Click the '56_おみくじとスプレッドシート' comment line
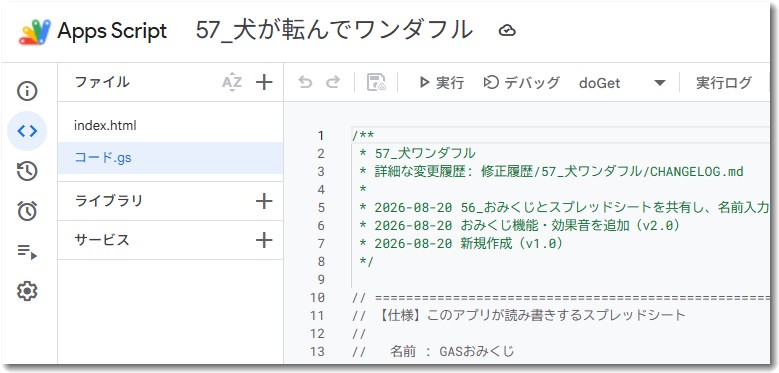The height and width of the screenshot is (373, 779). [x=564, y=208]
